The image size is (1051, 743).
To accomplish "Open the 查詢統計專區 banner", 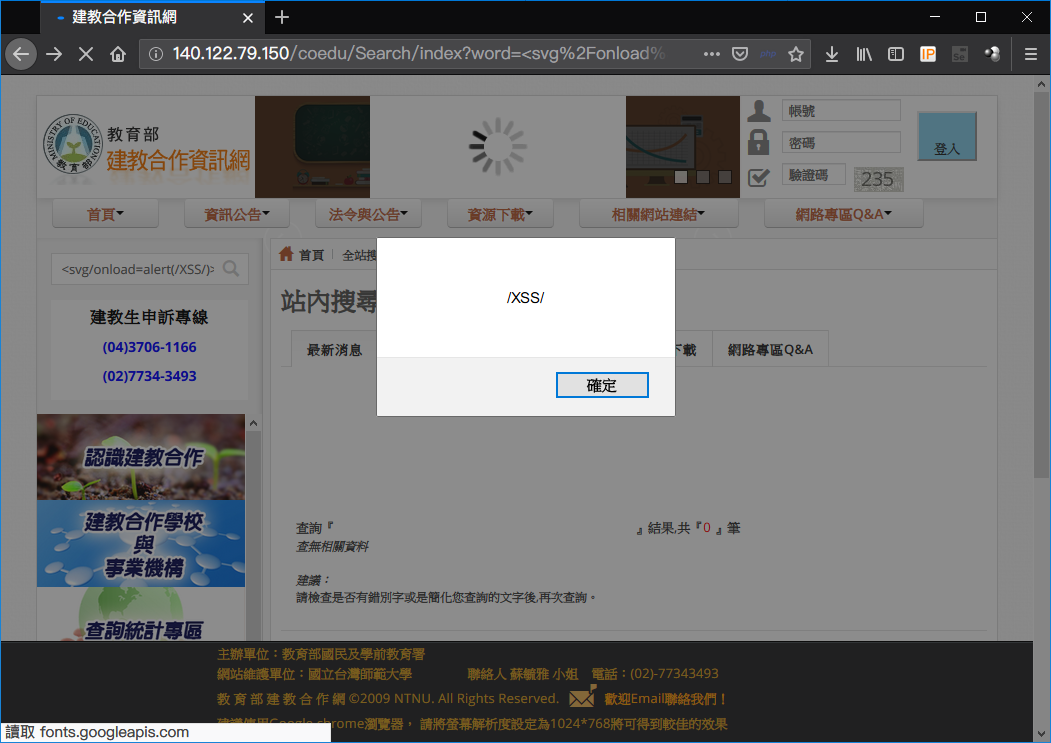I will click(141, 614).
